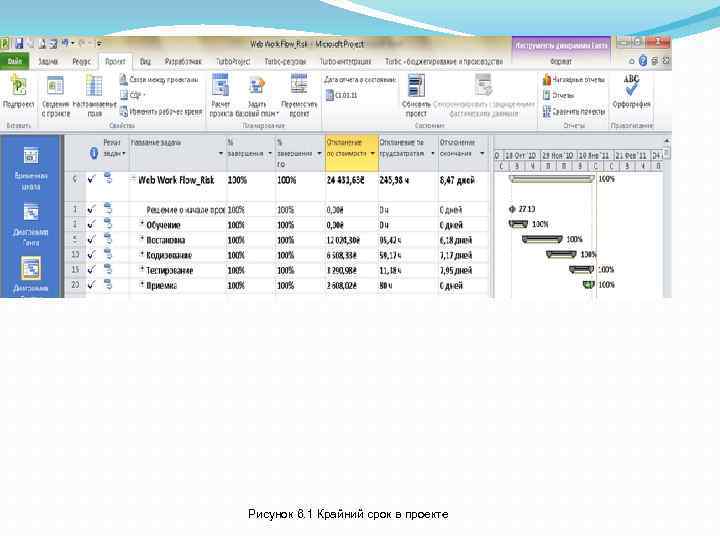Image resolution: width=720 pixels, height=540 pixels.
Task: Switch to Turbo-ресурсы tab
Action: pyautogui.click(x=285, y=61)
